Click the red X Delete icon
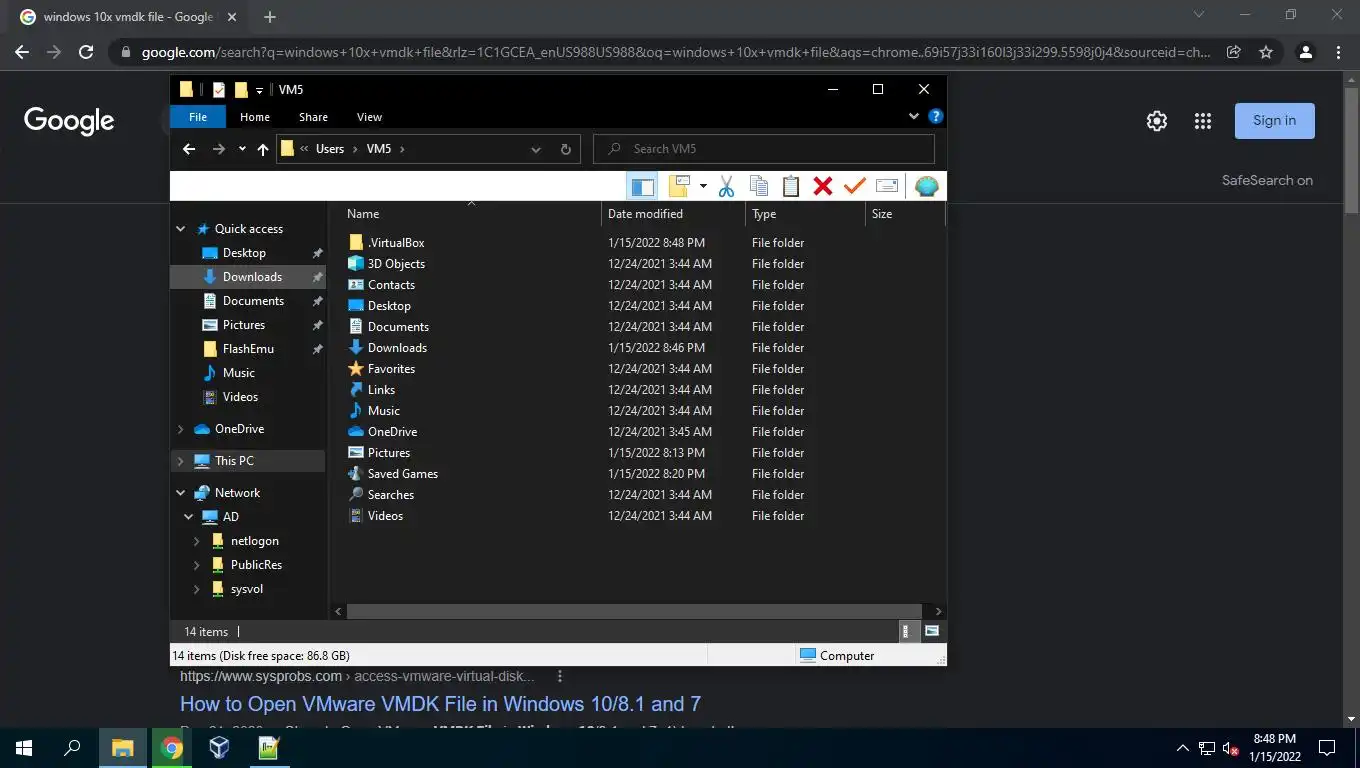 click(x=823, y=186)
